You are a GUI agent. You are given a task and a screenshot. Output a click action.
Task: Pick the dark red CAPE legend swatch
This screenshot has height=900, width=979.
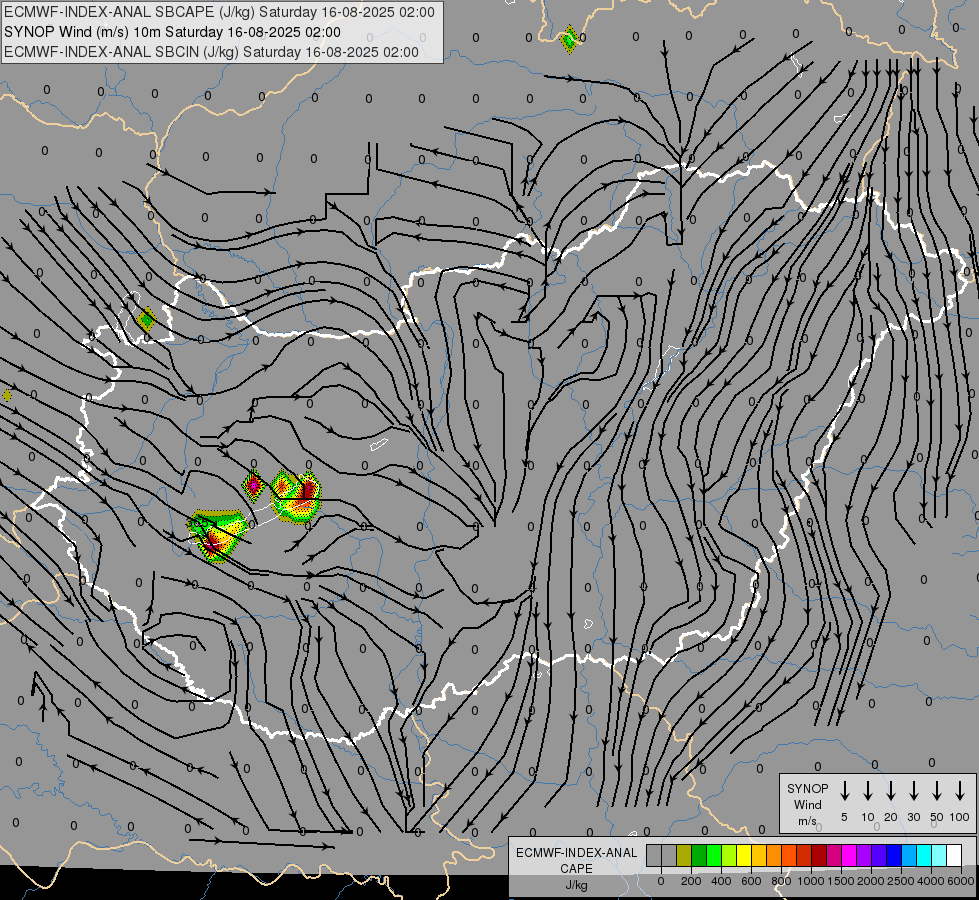coord(820,856)
